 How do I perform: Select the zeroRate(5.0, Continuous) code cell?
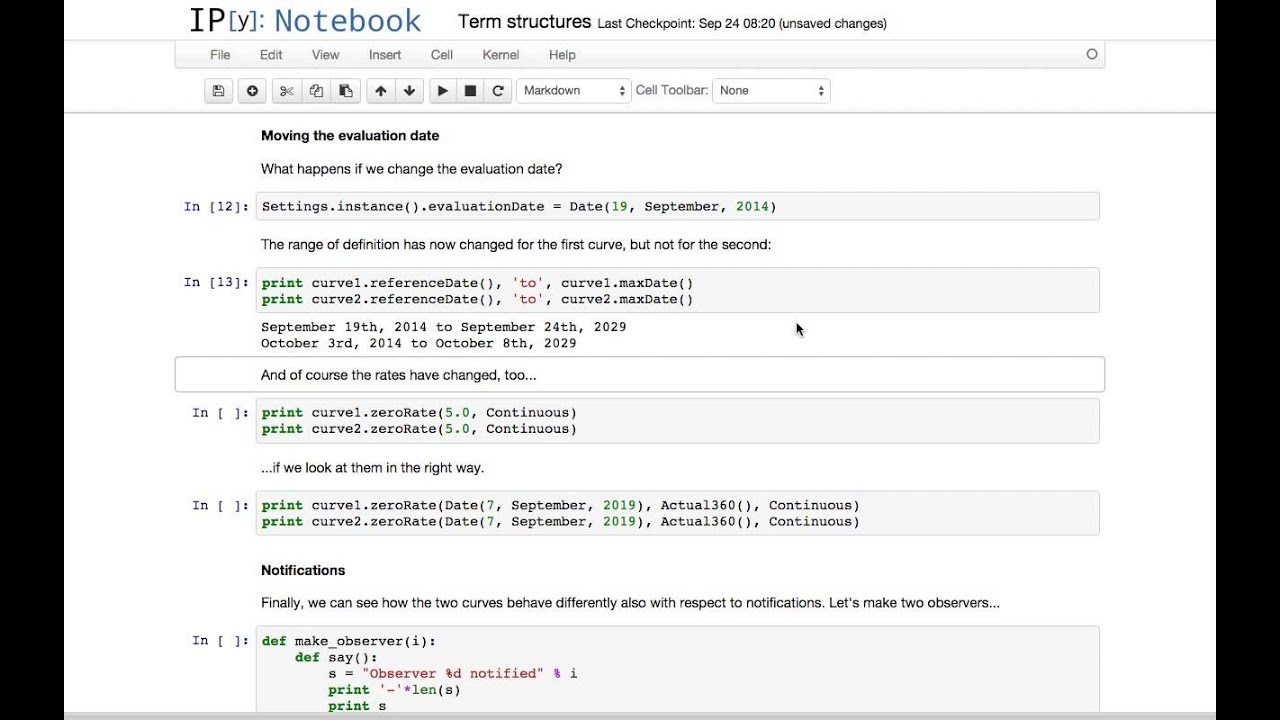[677, 420]
